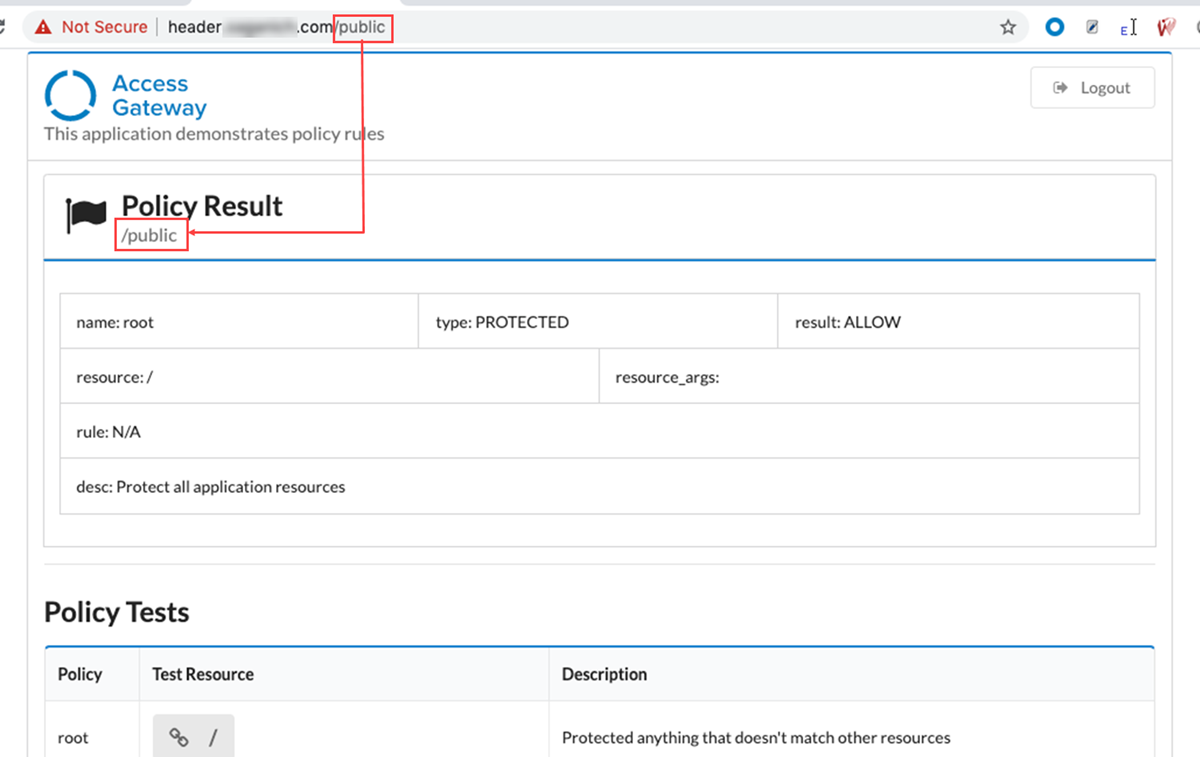Viewport: 1200px width, 757px height.
Task: Click the black flag Policy Result icon
Action: pyautogui.click(x=86, y=214)
